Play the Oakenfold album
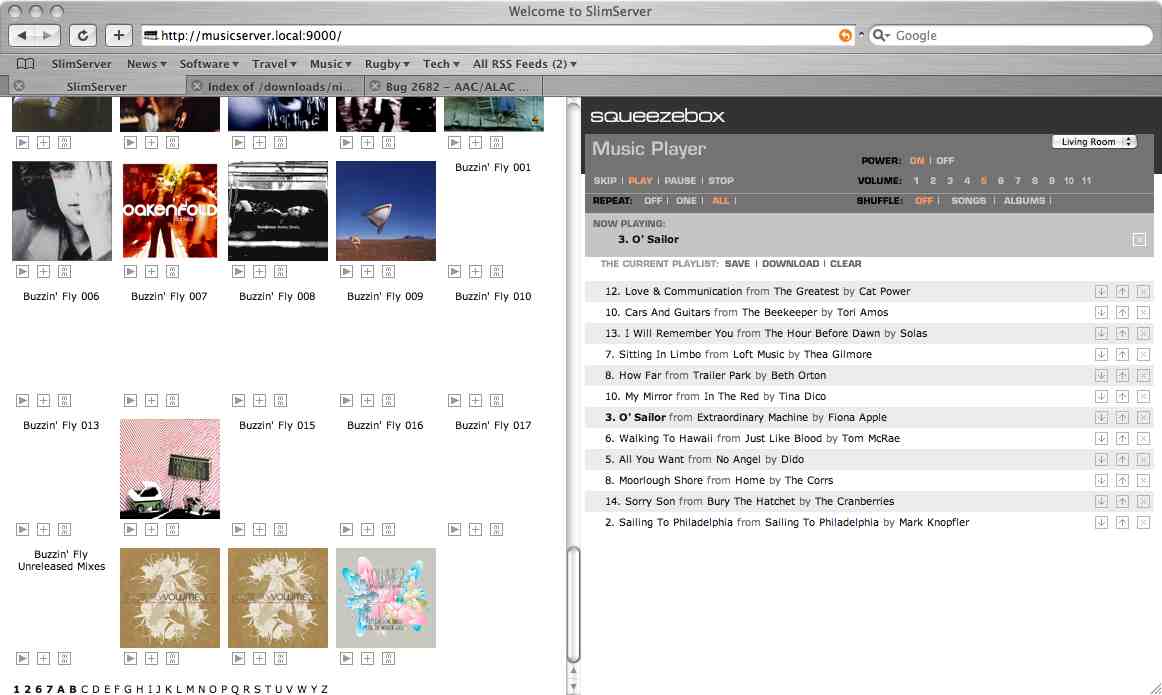Screen dimensions: 1162x695 point(130,271)
